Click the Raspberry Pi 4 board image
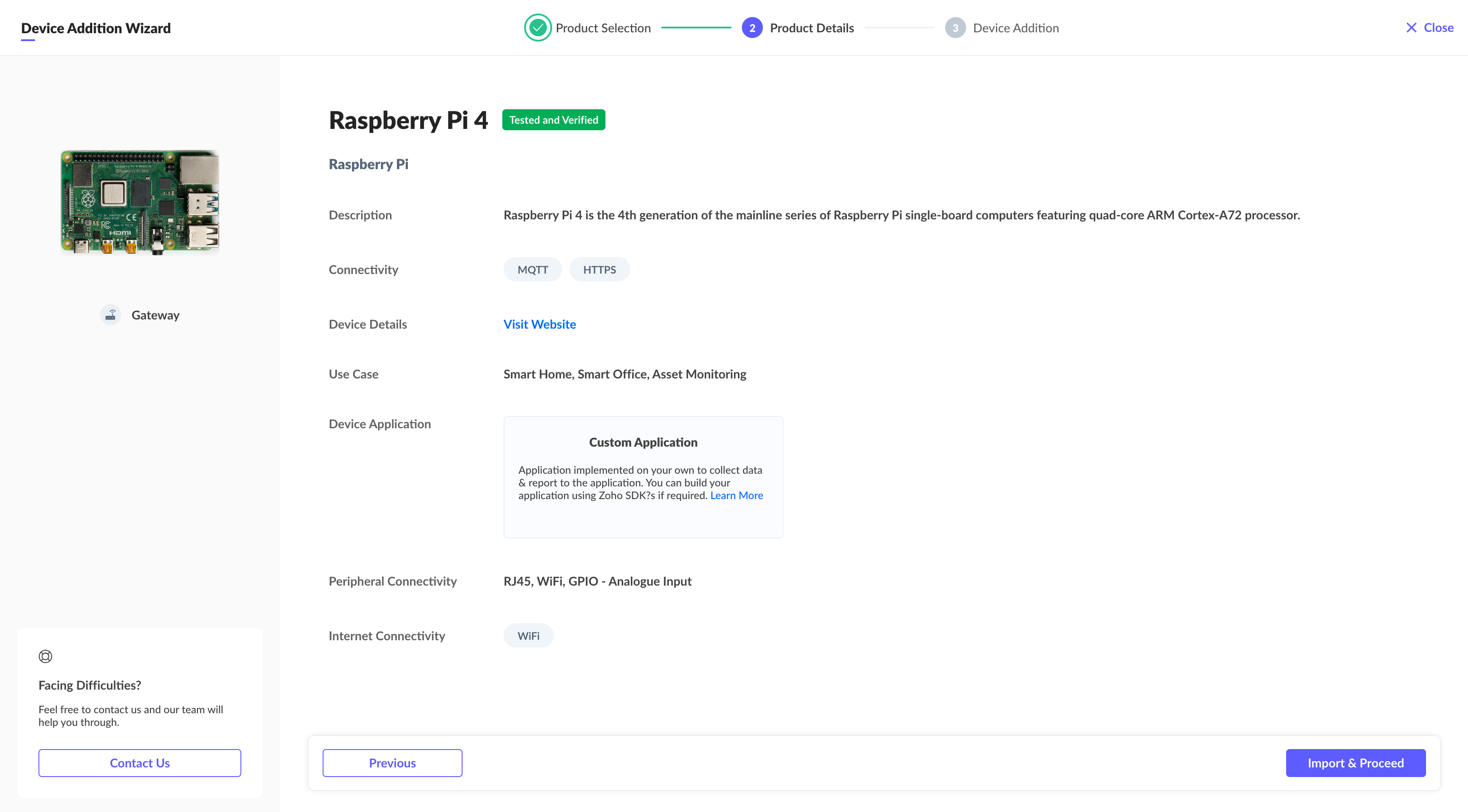 [140, 202]
